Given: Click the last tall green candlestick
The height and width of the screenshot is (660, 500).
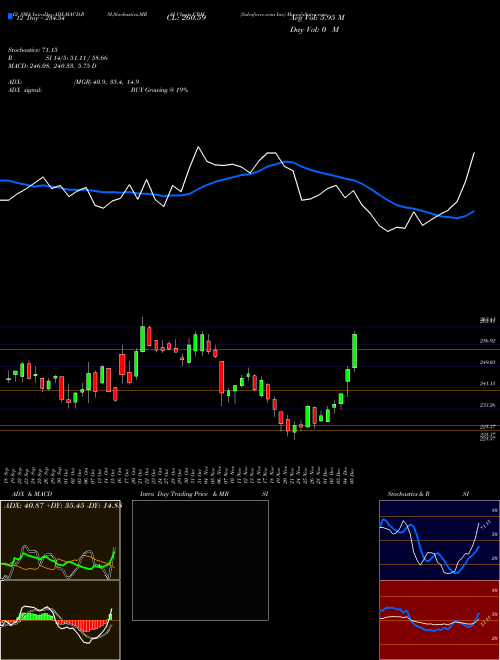Looking at the screenshot, I should coord(355,351).
